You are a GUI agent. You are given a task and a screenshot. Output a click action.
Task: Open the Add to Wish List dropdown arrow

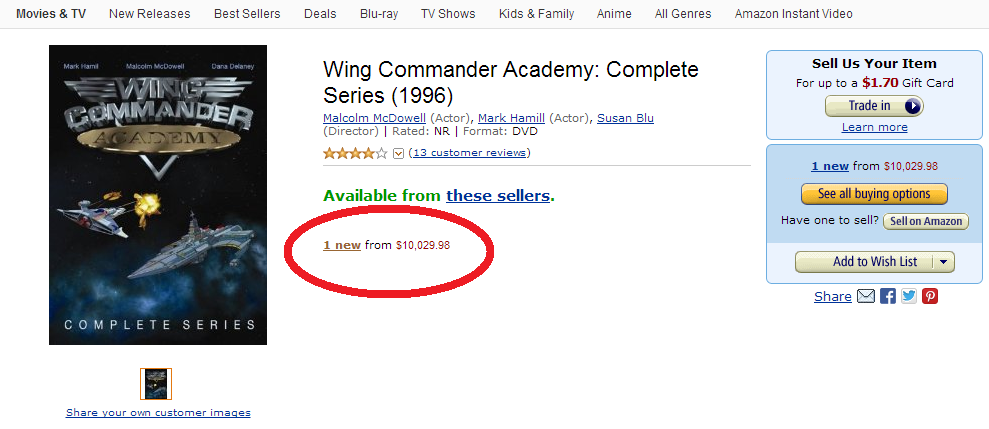pyautogui.click(x=945, y=262)
